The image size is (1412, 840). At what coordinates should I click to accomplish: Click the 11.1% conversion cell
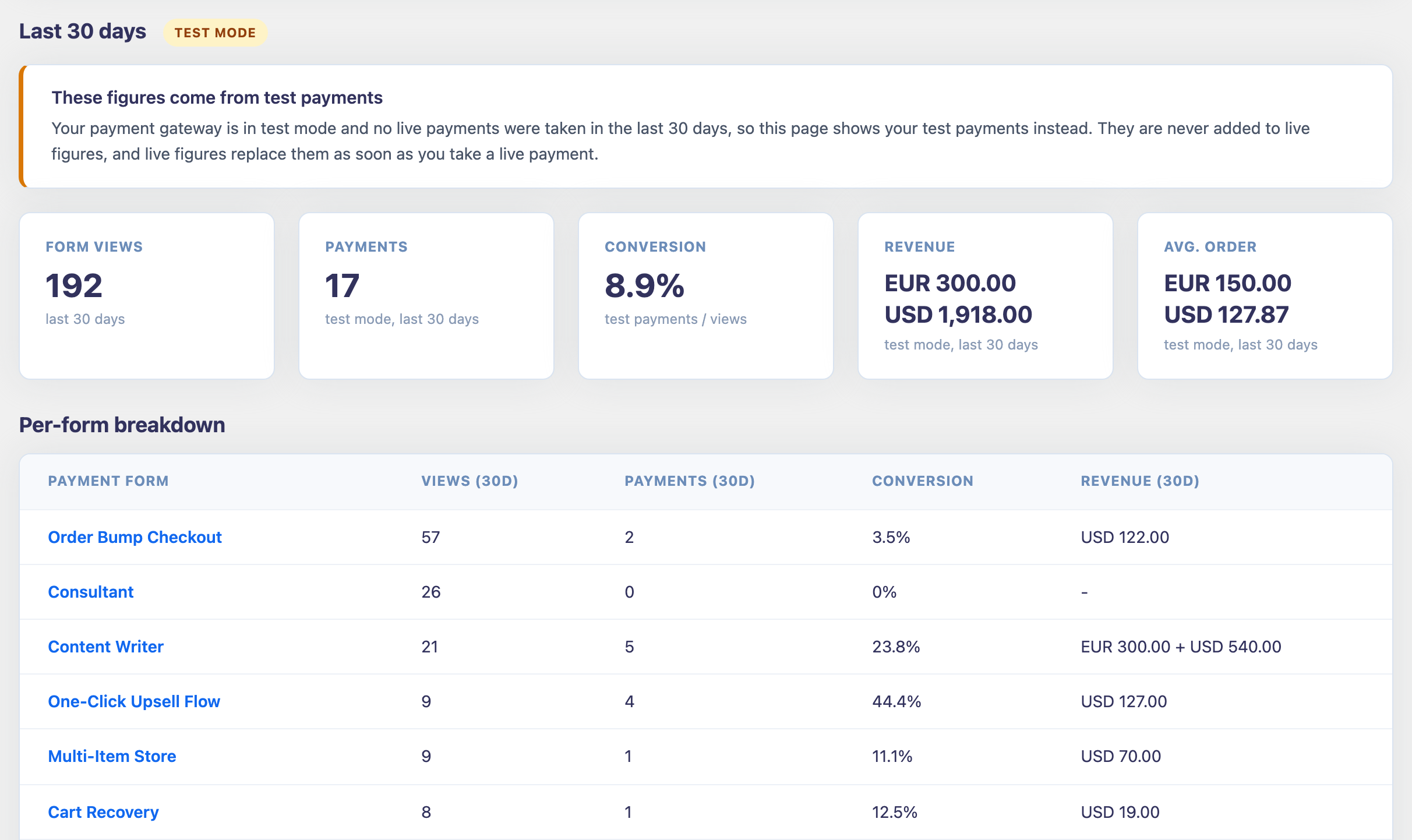(892, 756)
